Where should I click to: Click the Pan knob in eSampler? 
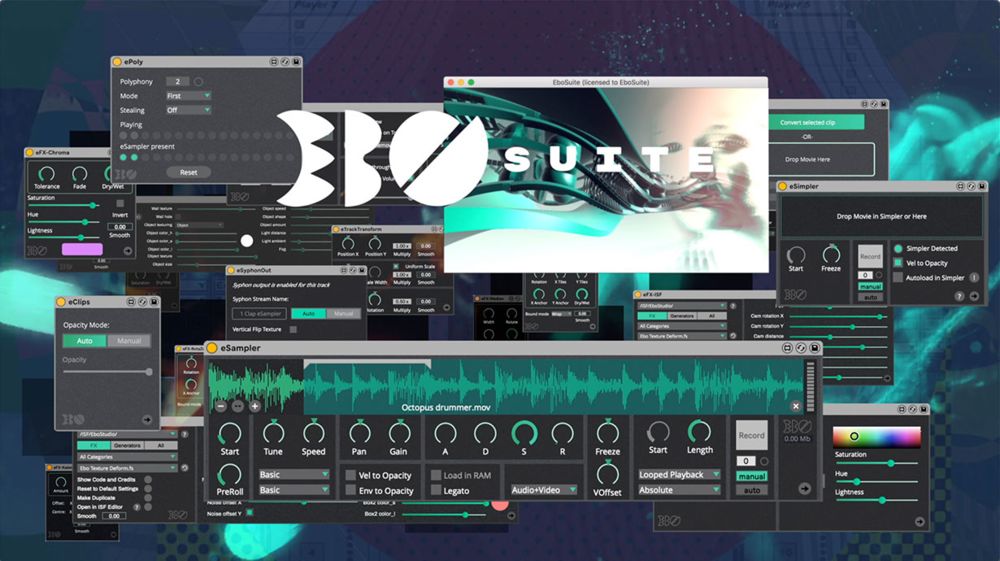click(x=359, y=434)
